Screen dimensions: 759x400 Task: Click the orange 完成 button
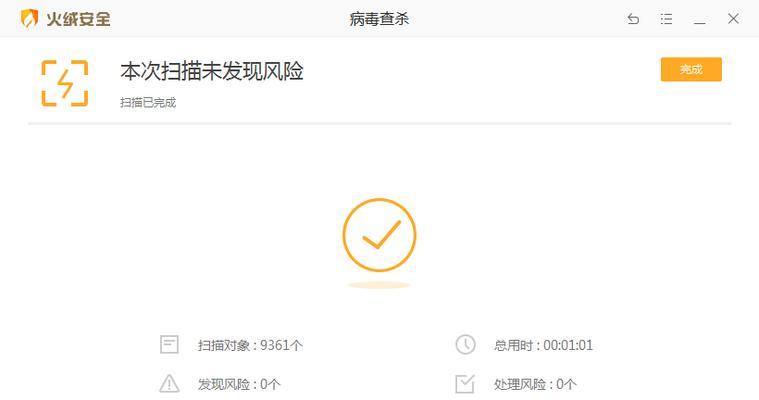point(691,69)
